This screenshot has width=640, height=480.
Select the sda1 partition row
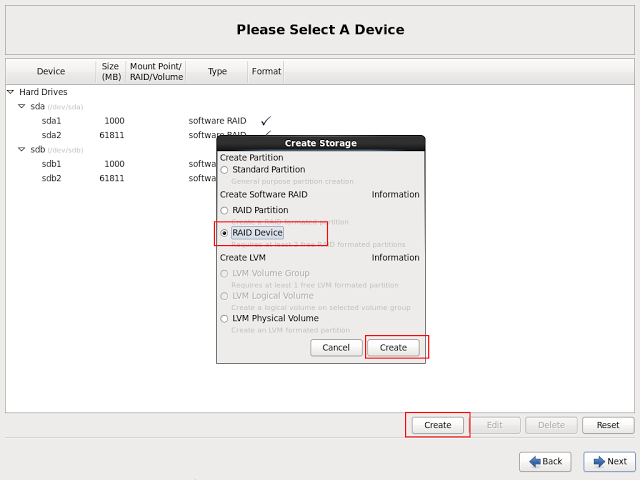pyautogui.click(x=52, y=121)
